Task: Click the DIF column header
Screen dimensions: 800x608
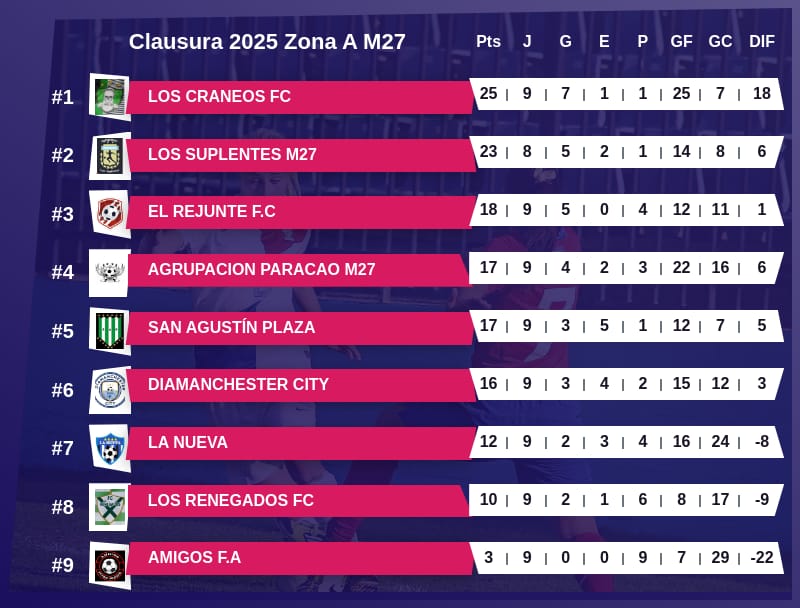Action: [762, 42]
